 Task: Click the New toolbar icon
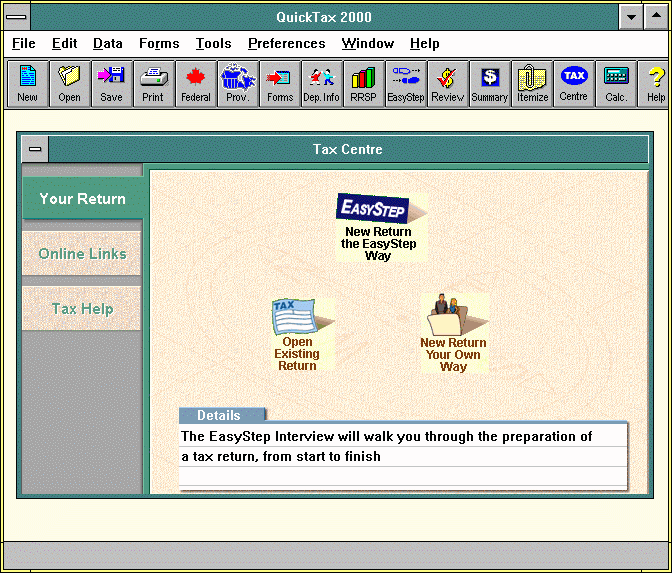(x=27, y=84)
